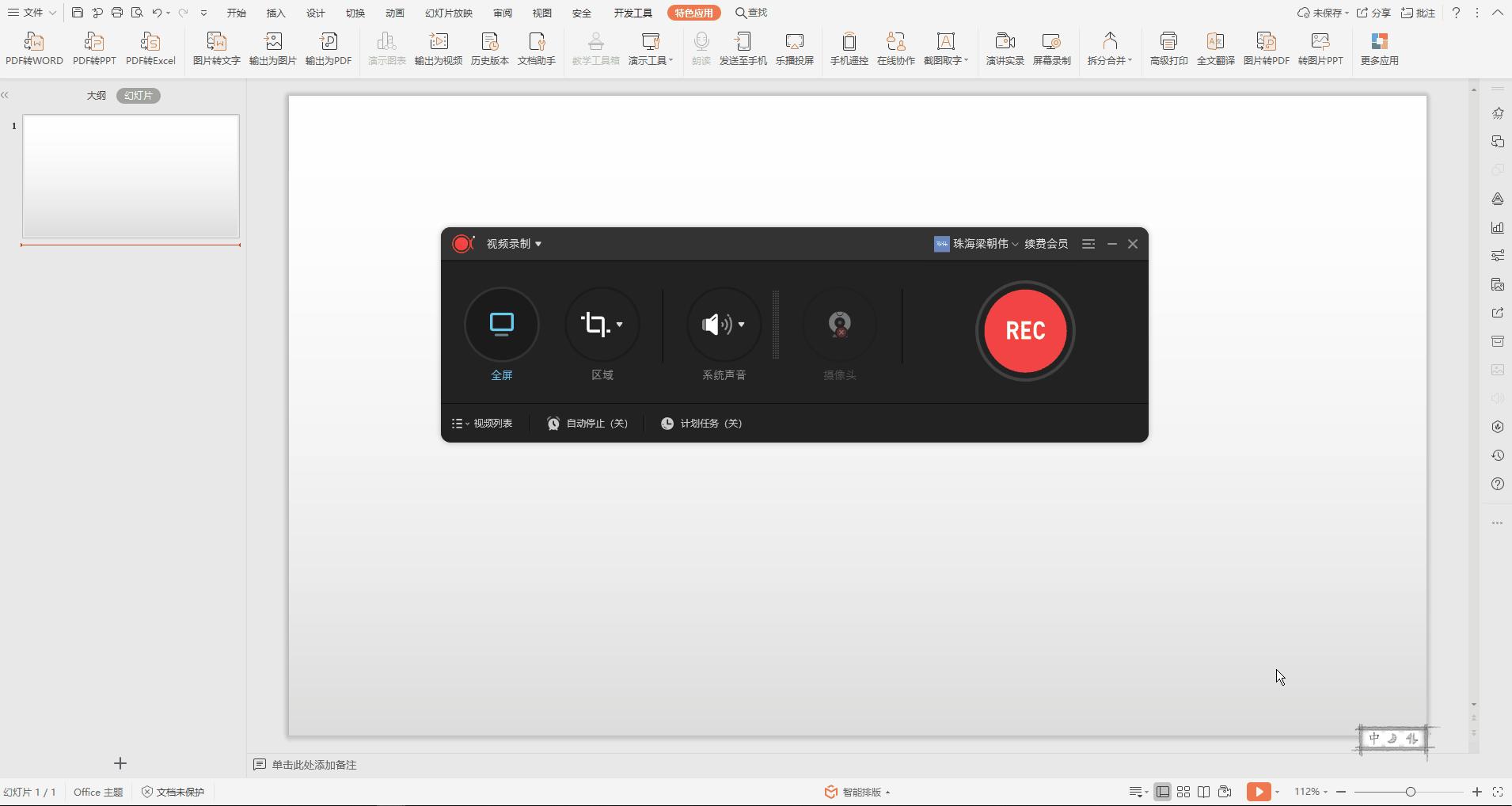Click the zoom slider handle in status bar
Viewport: 1512px width, 806px height.
click(1410, 792)
